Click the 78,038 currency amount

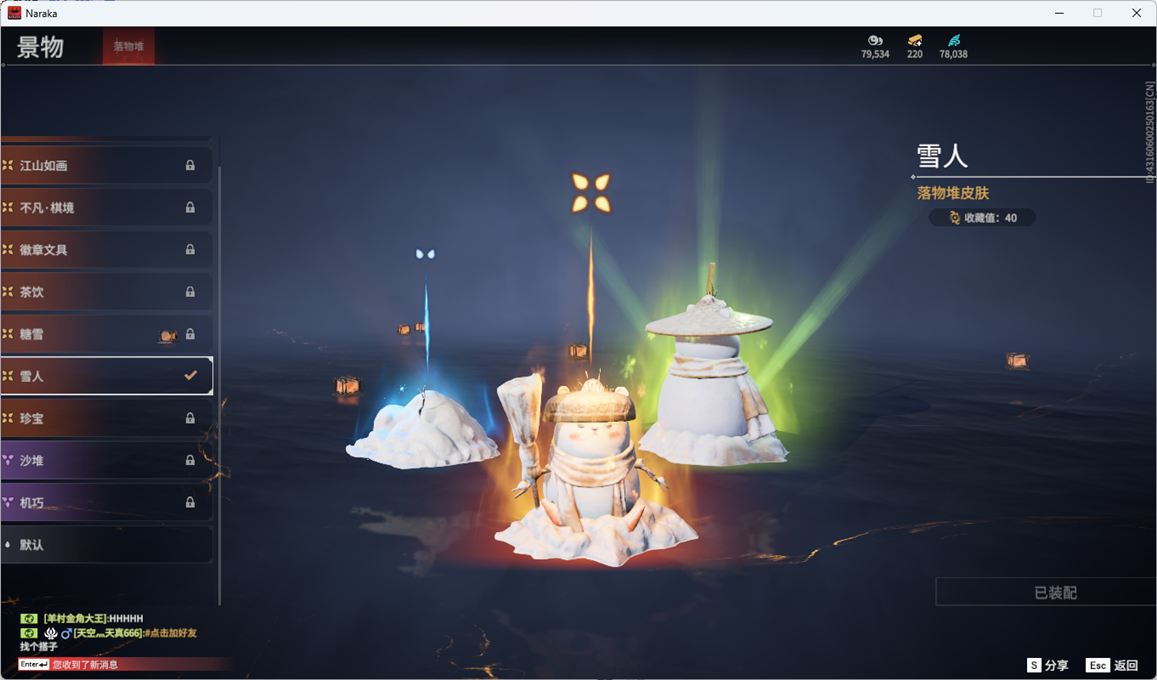(953, 54)
